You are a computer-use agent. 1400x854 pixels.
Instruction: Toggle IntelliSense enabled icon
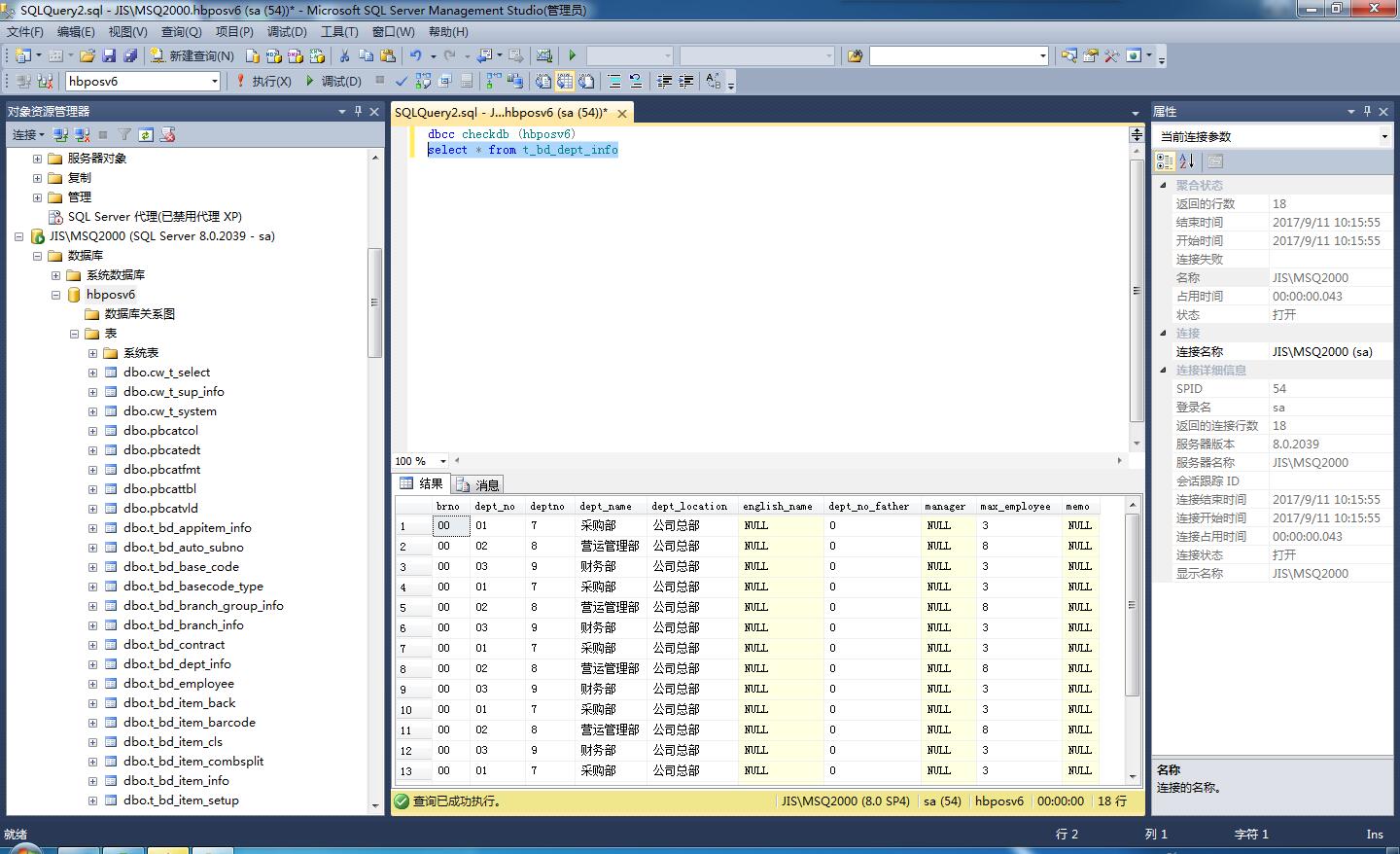click(466, 81)
